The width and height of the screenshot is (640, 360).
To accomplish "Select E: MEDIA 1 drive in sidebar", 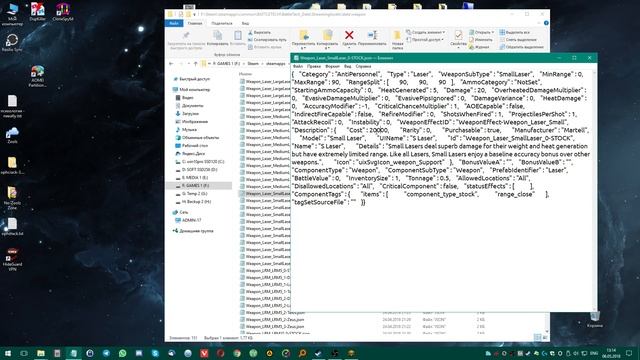I will (x=192, y=178).
